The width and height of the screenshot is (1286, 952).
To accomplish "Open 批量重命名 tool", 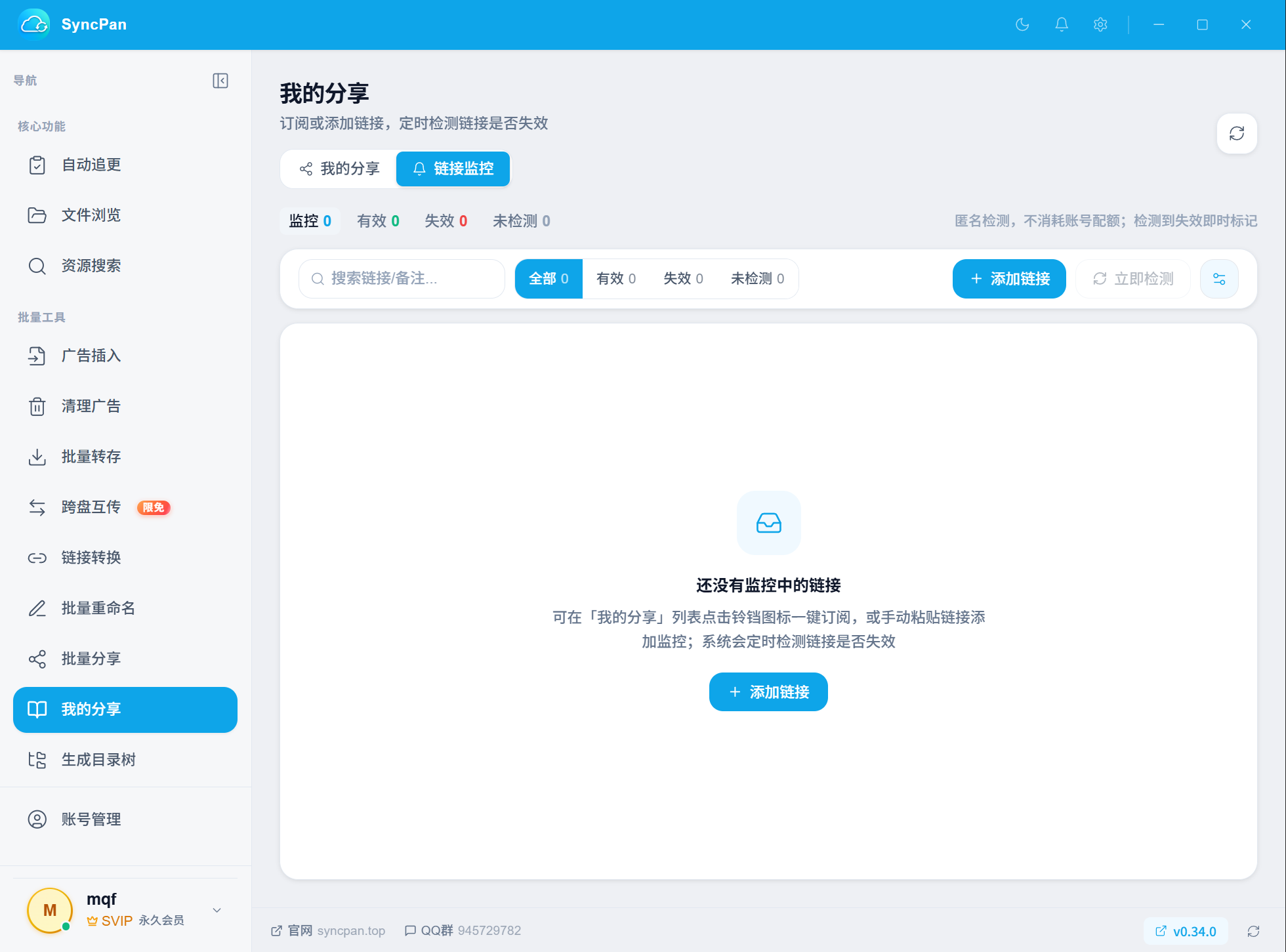I will click(125, 608).
